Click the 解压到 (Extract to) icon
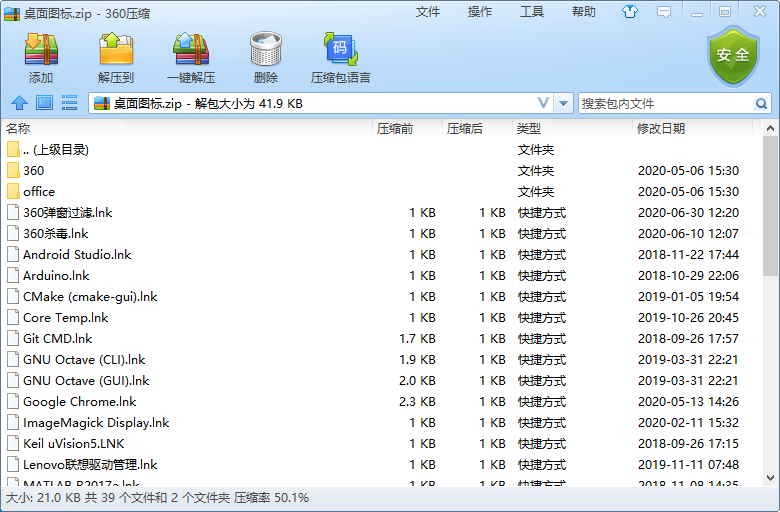780x512 pixels. point(116,50)
